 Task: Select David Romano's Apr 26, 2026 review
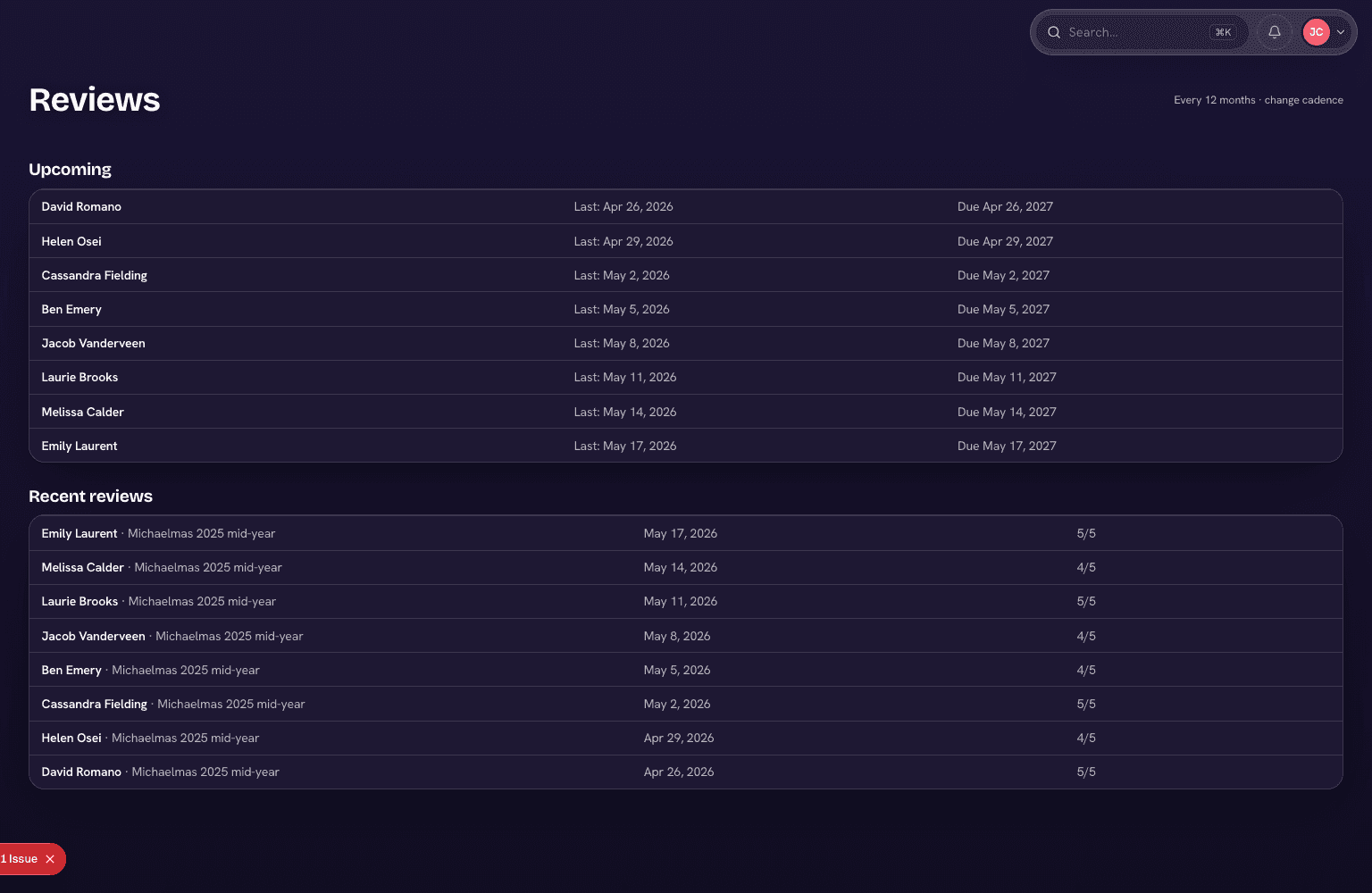(686, 772)
